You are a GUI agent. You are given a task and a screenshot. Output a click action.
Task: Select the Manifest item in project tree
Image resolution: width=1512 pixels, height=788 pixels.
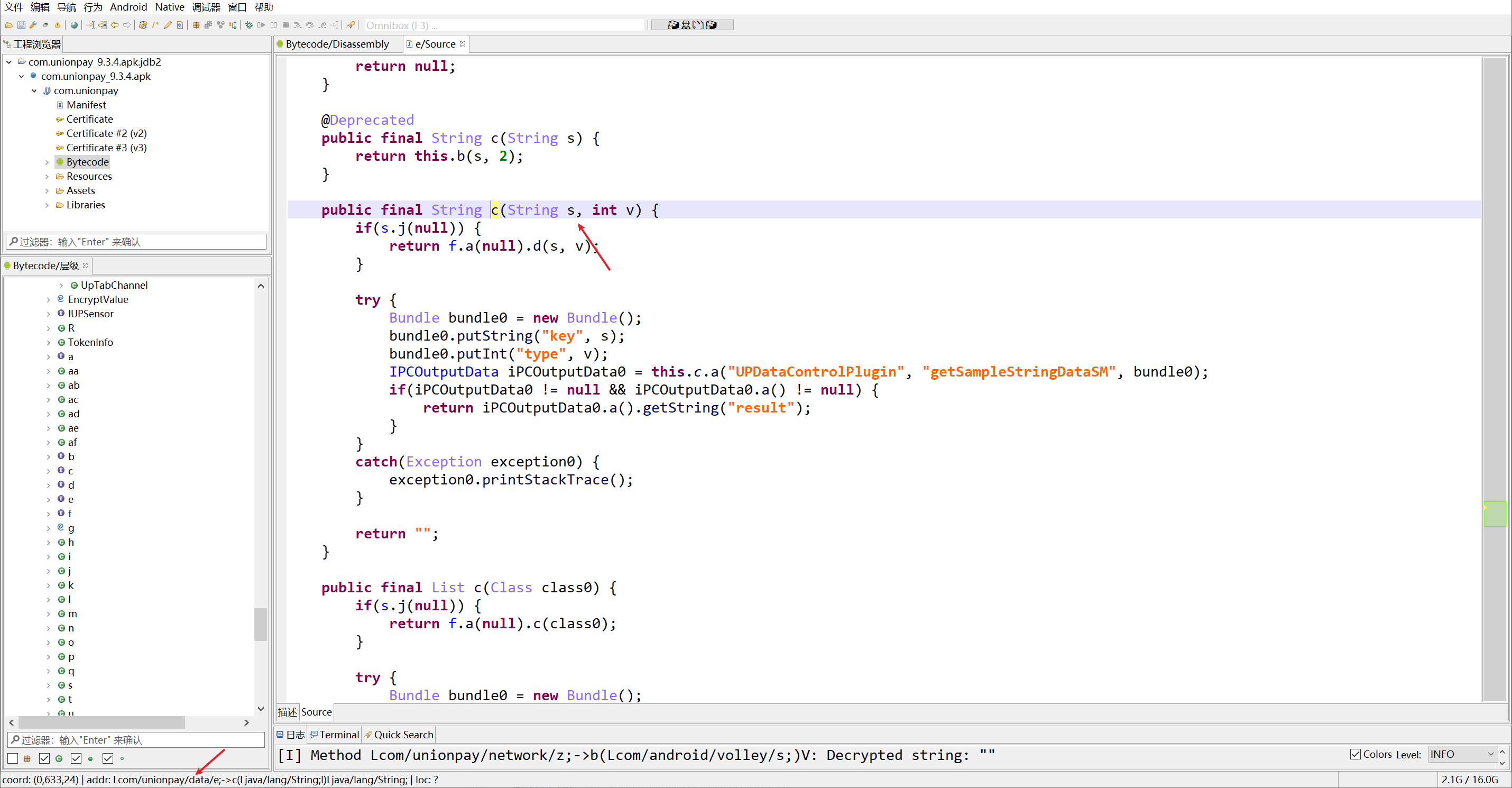86,105
